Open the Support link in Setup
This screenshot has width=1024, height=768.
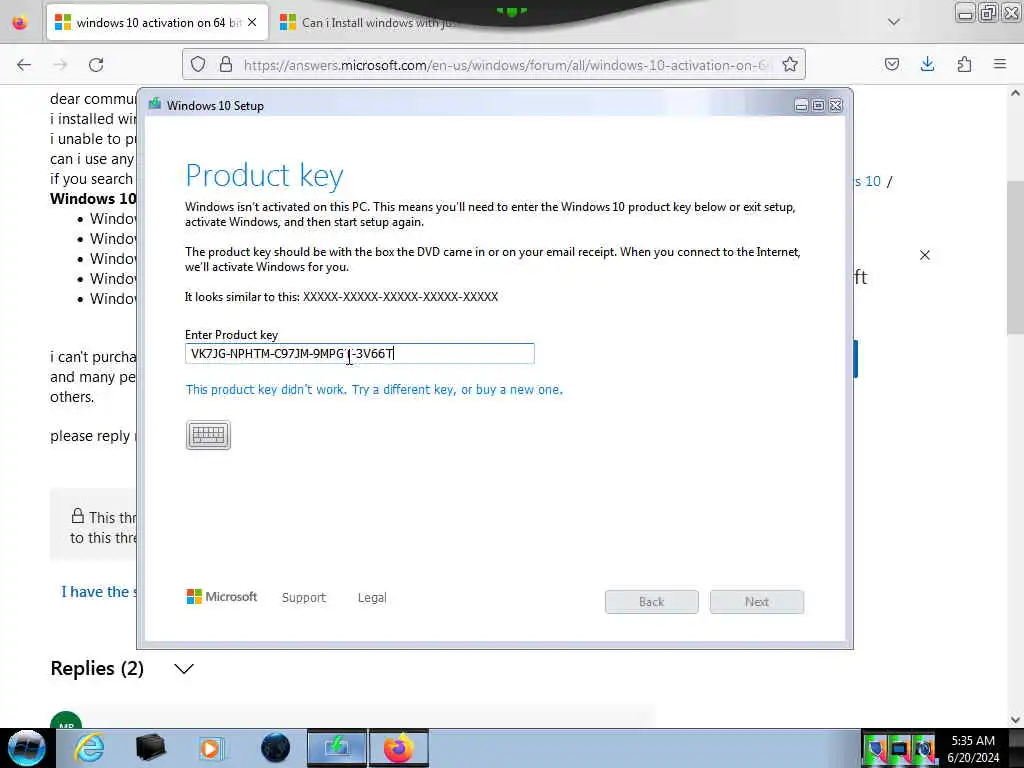coord(304,598)
